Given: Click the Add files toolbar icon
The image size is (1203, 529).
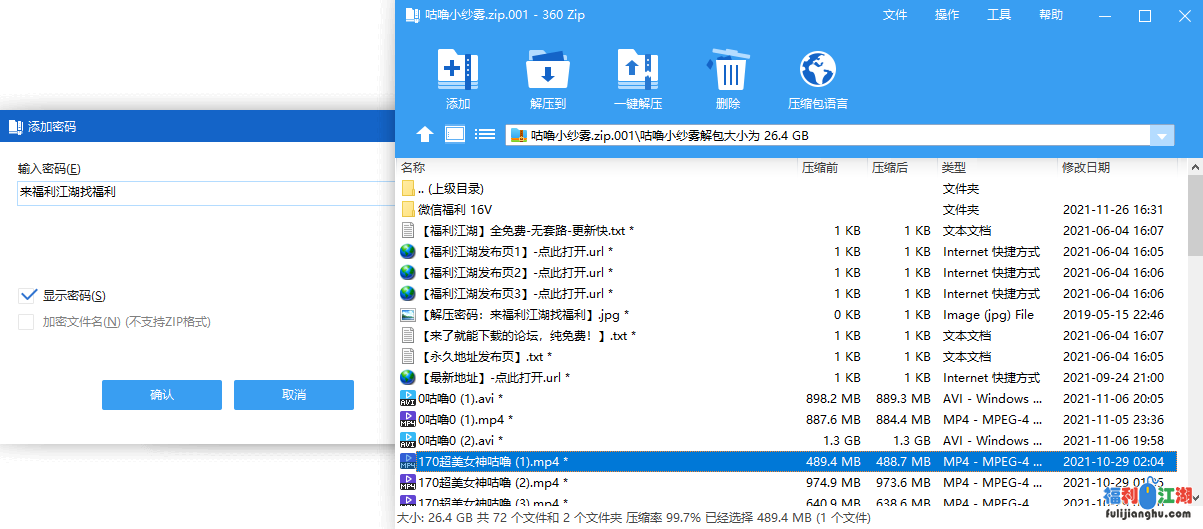Looking at the screenshot, I should [x=458, y=72].
